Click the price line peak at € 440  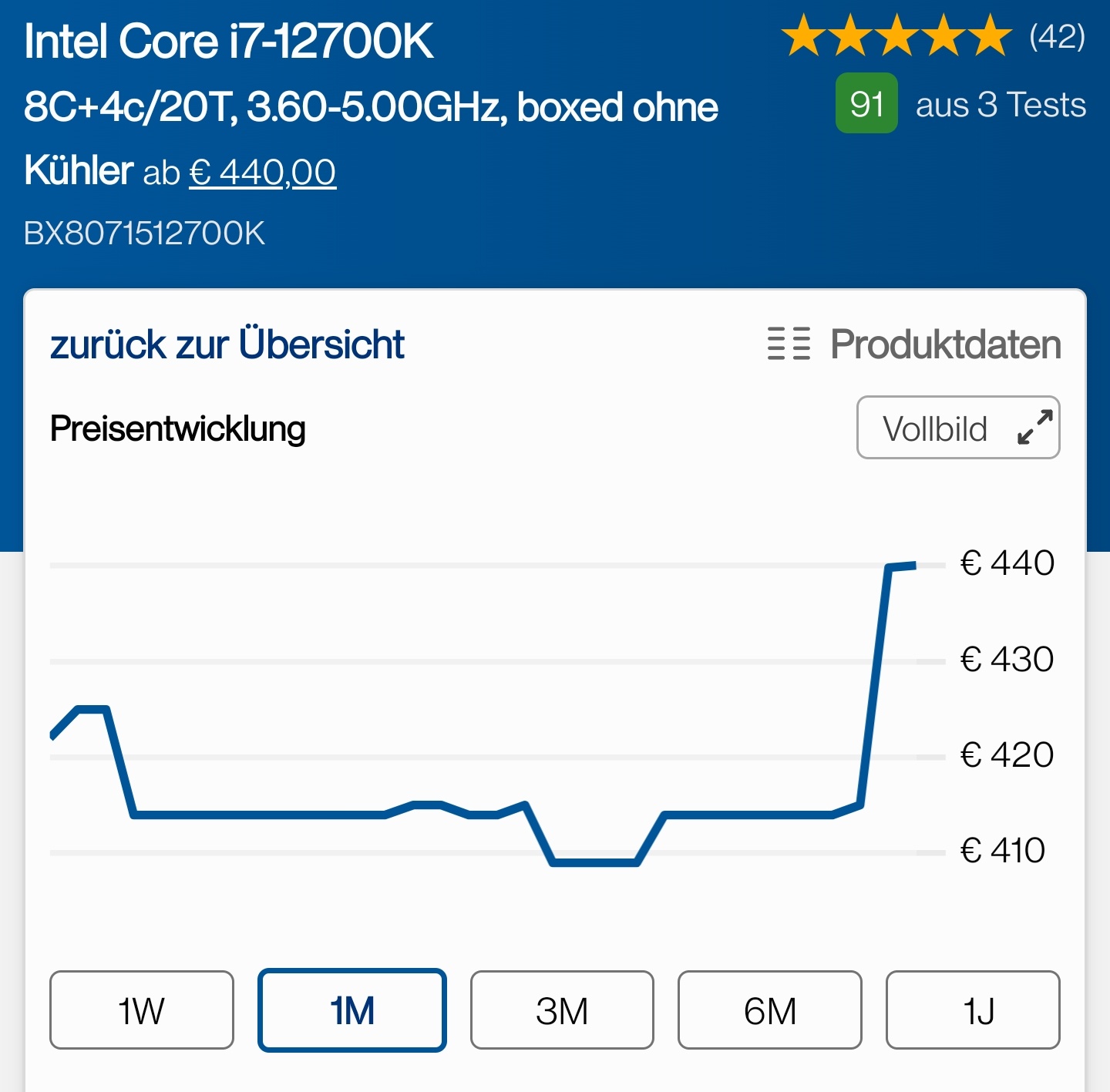(902, 566)
